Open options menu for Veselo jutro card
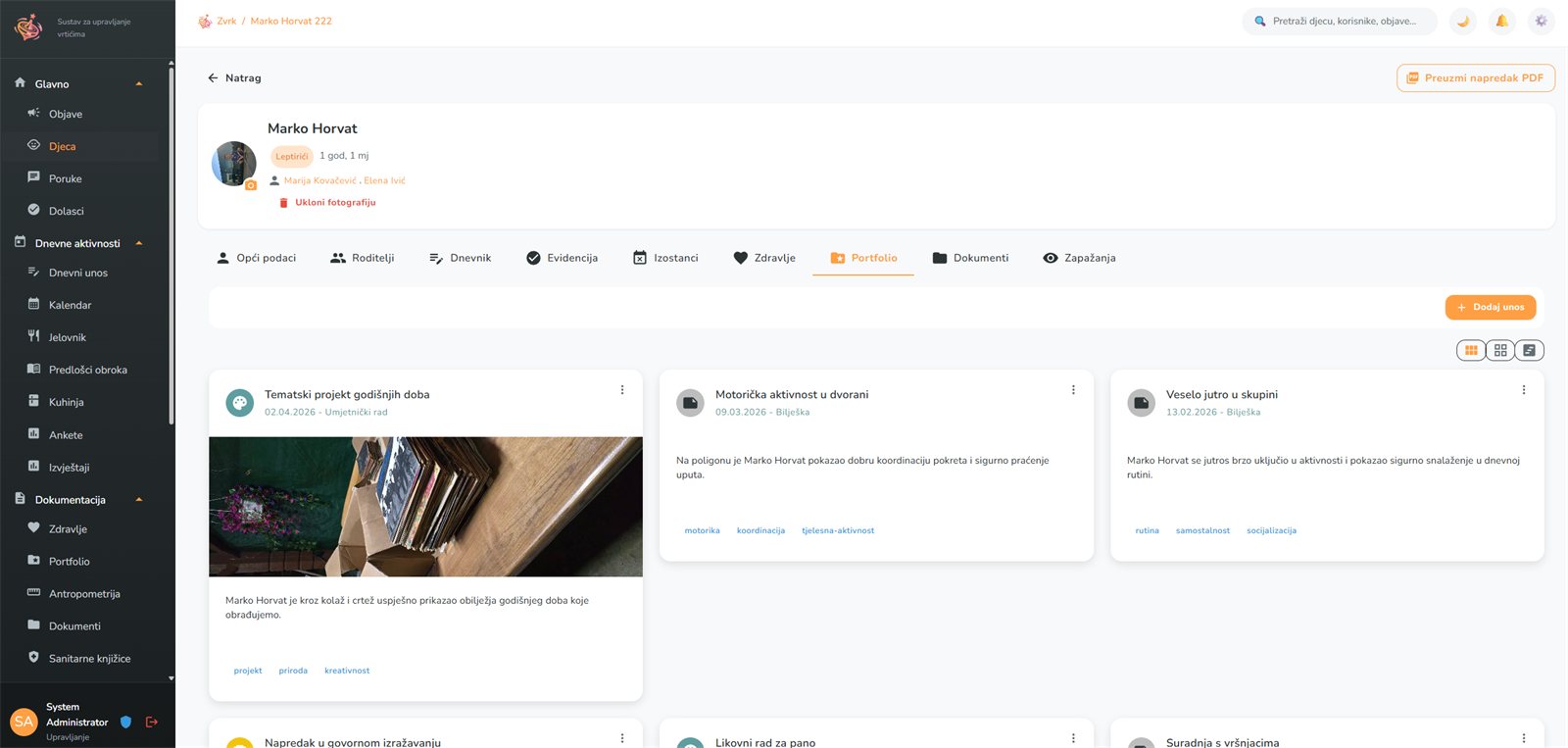This screenshot has width=1568, height=748. pyautogui.click(x=1524, y=390)
